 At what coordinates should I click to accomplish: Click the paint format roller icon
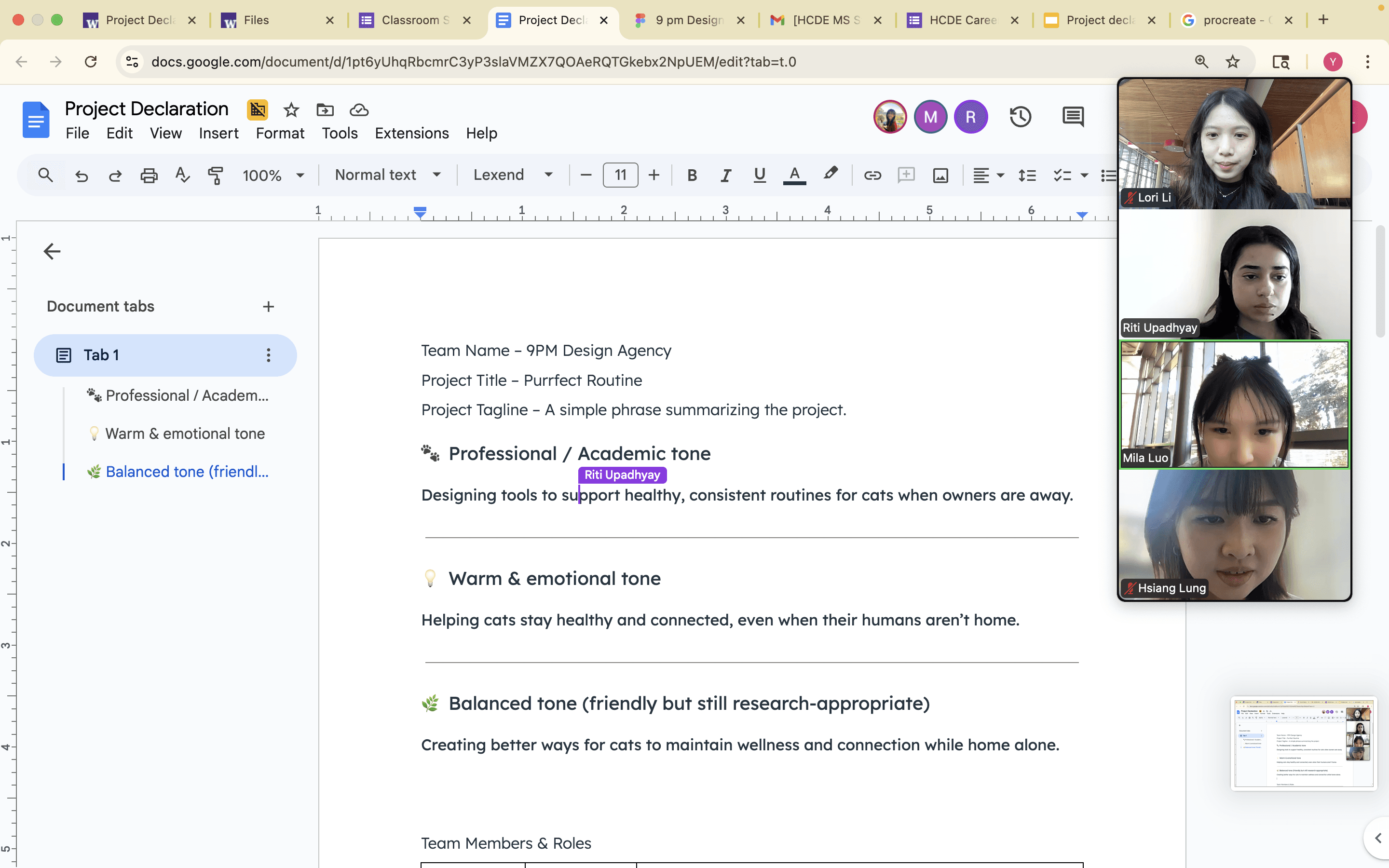(215, 175)
